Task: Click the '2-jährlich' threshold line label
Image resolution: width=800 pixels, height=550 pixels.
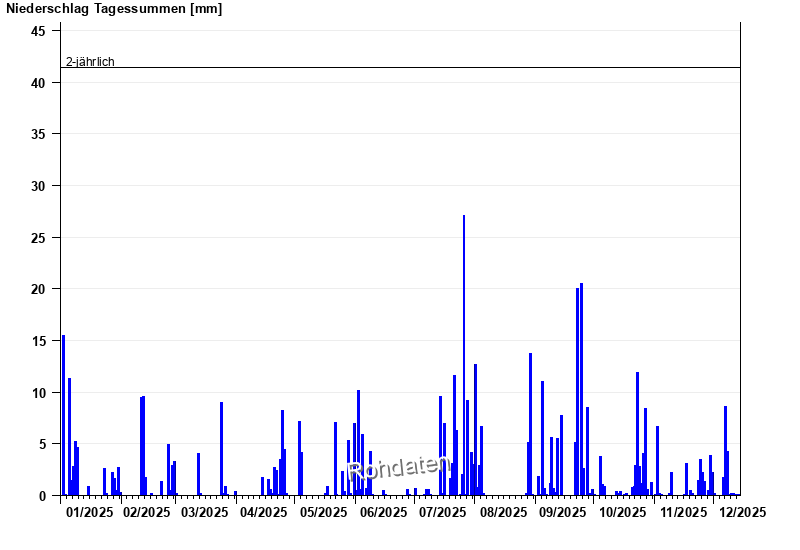Action: click(x=90, y=61)
